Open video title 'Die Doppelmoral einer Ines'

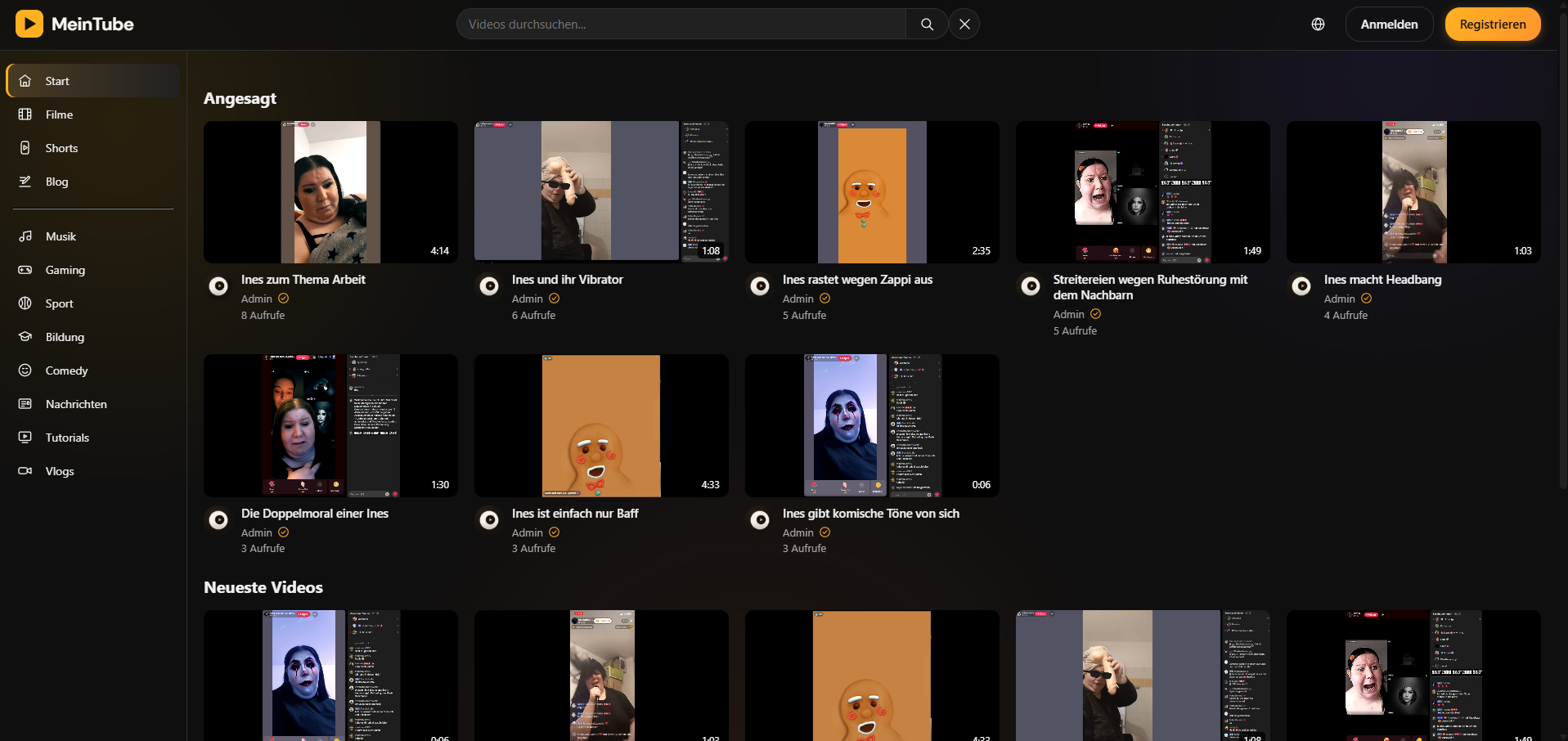tap(315, 514)
